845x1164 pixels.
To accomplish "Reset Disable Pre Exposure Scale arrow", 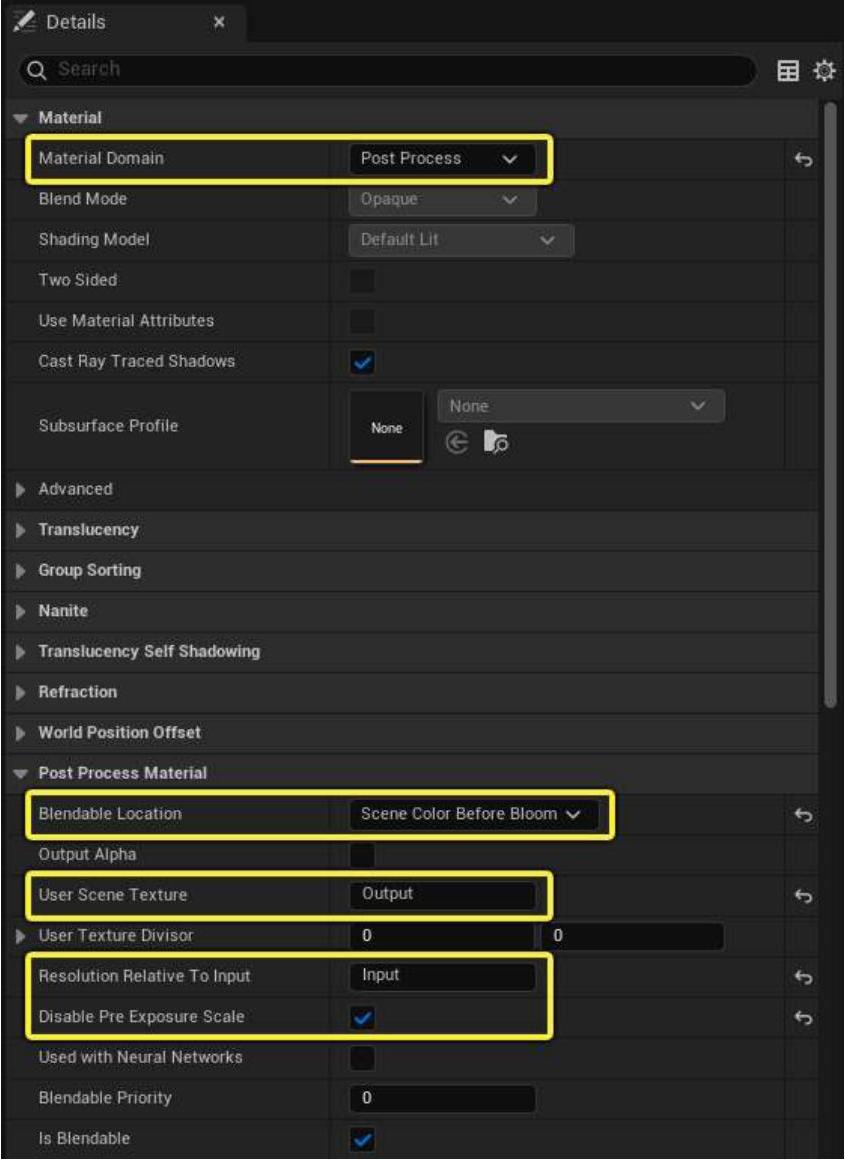I will tap(801, 1018).
